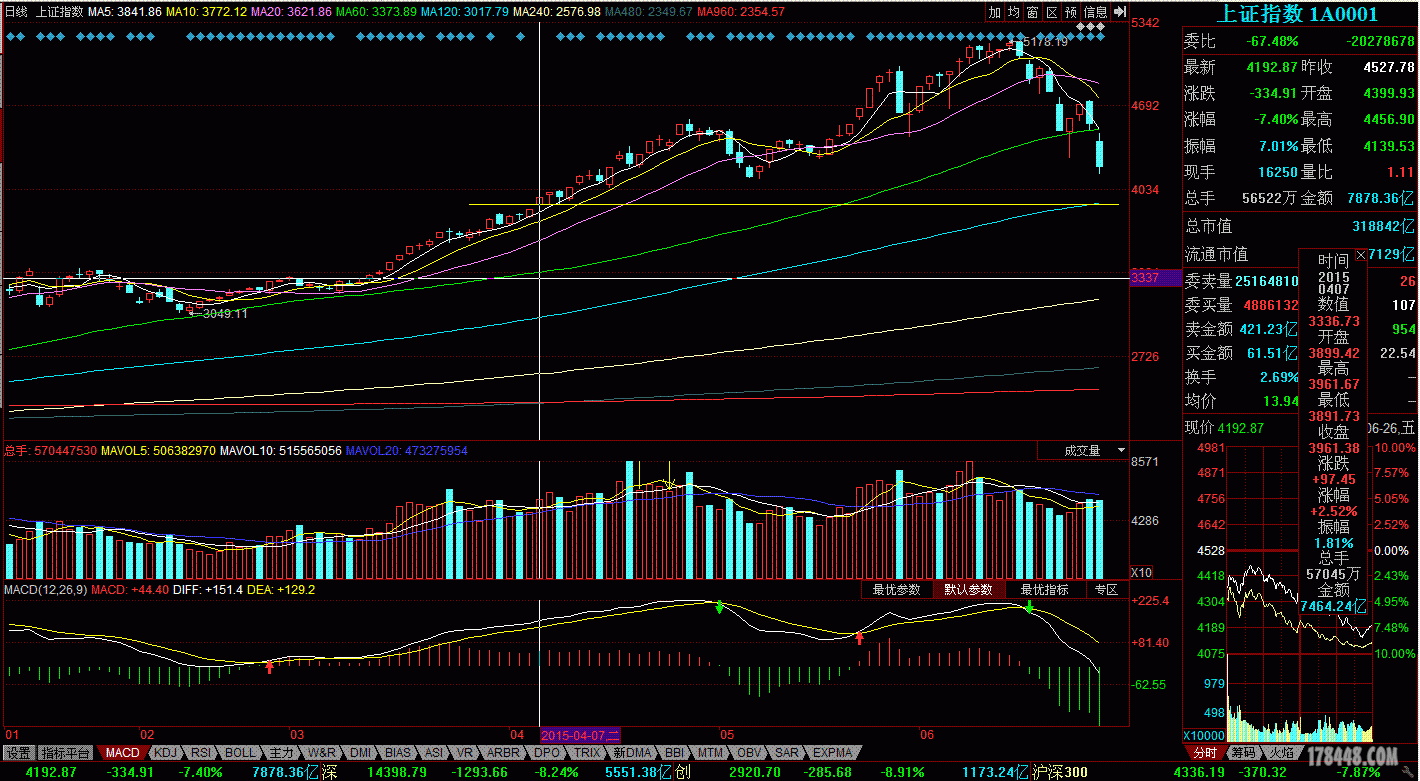
Task: Click the MA120: 3017.79 label
Action: [x=465, y=11]
